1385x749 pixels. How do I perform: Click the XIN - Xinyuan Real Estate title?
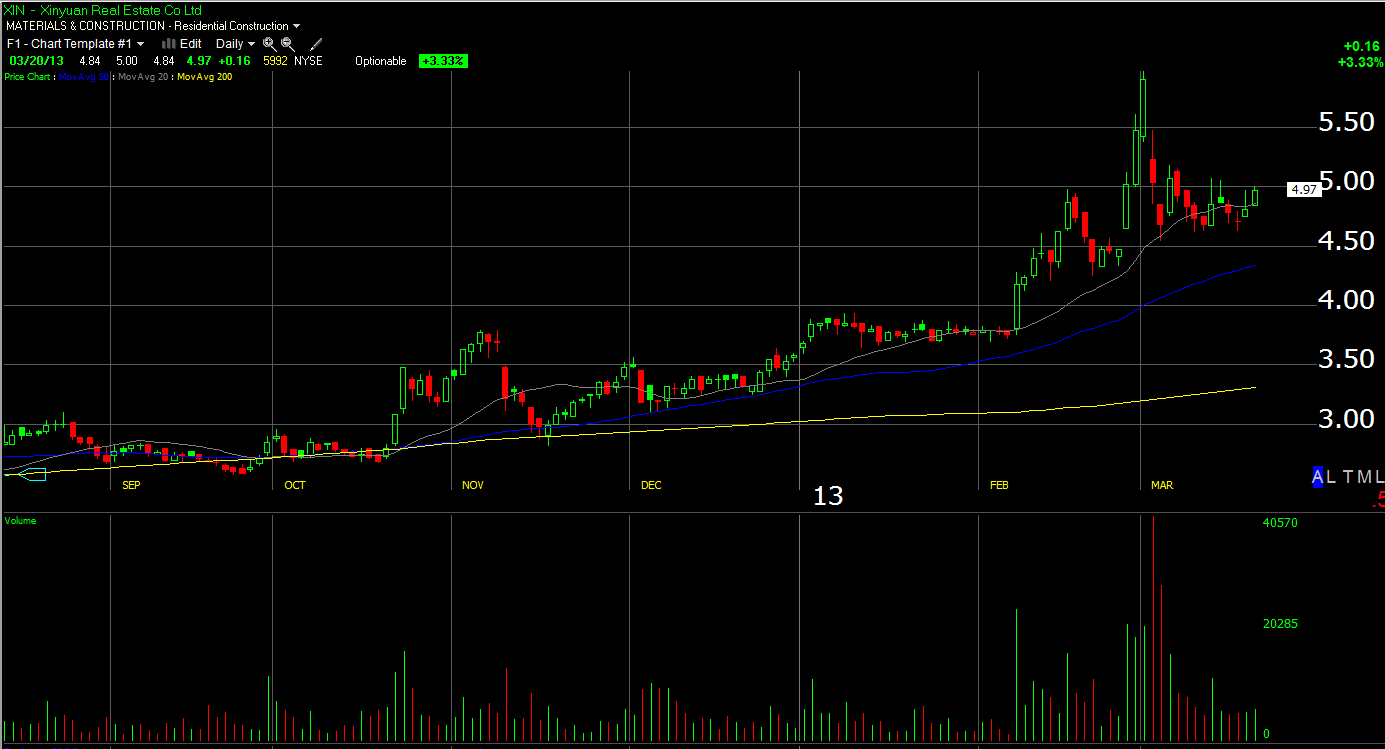[103, 10]
